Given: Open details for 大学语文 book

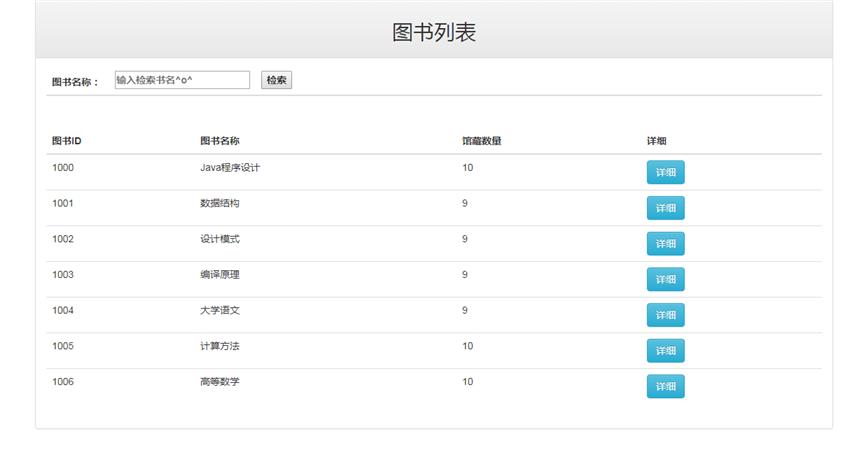Looking at the screenshot, I should 666,315.
